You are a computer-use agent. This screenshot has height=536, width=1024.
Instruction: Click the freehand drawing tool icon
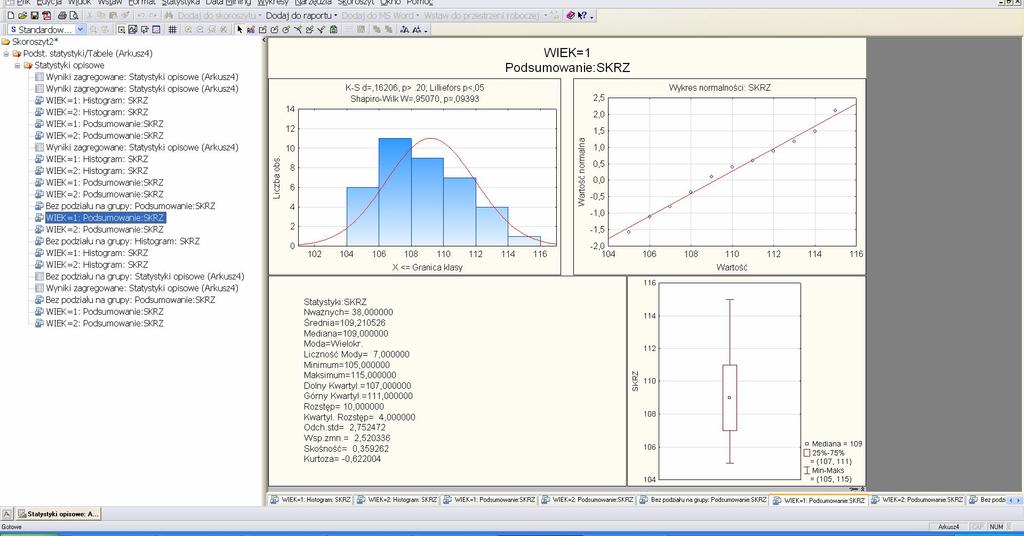[x=310, y=29]
